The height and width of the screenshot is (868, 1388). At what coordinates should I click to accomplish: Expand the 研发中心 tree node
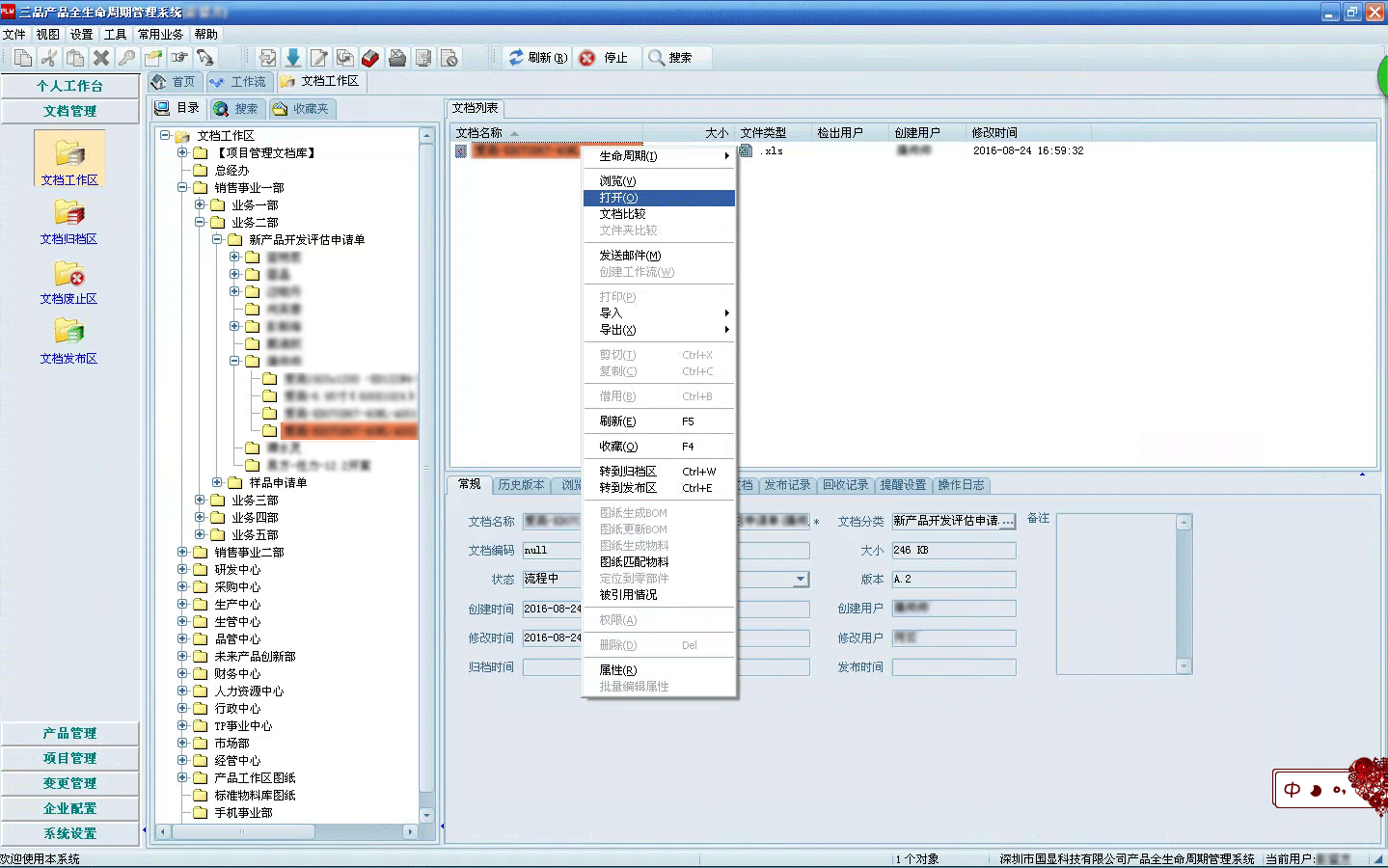tap(182, 569)
